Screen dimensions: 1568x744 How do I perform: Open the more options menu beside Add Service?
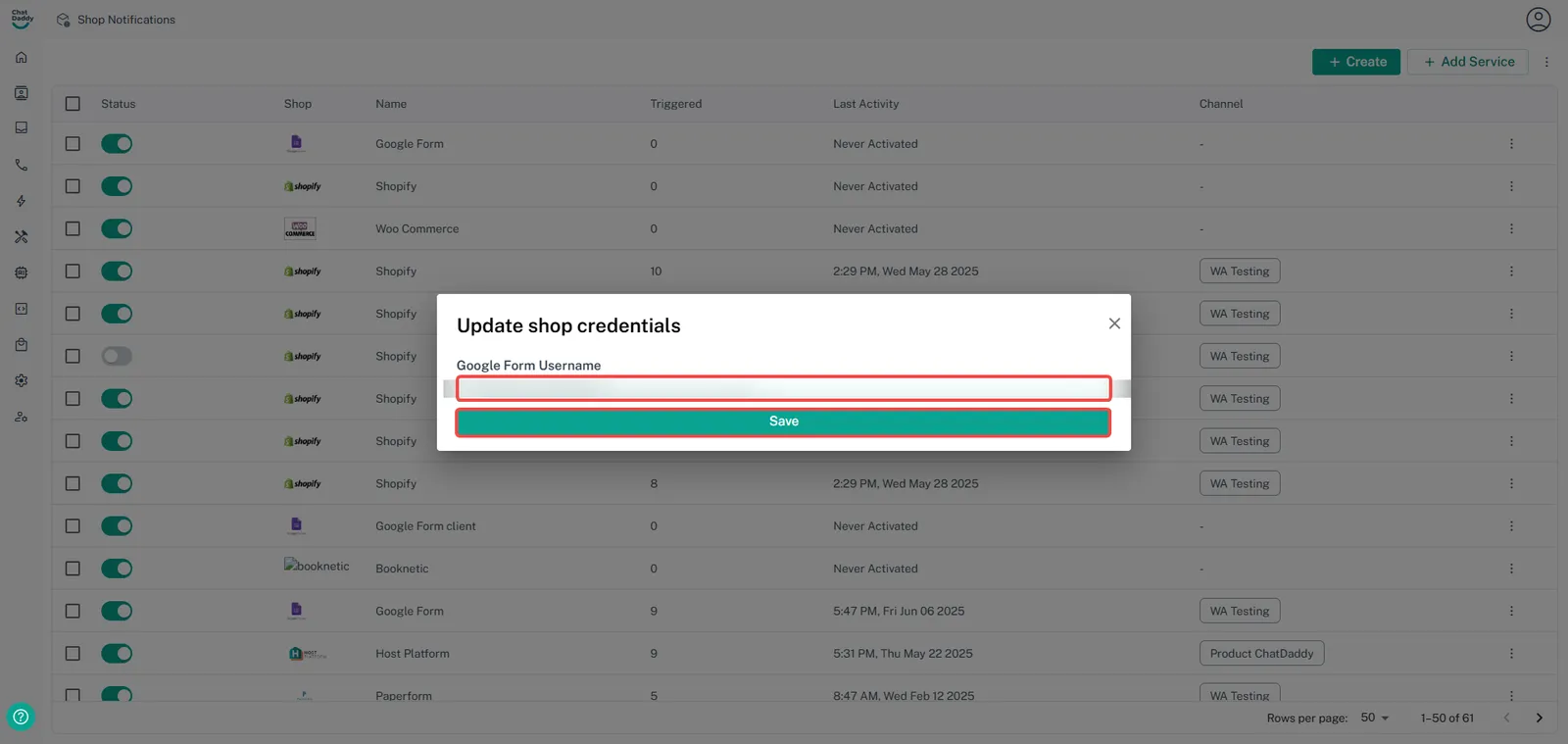(x=1546, y=62)
